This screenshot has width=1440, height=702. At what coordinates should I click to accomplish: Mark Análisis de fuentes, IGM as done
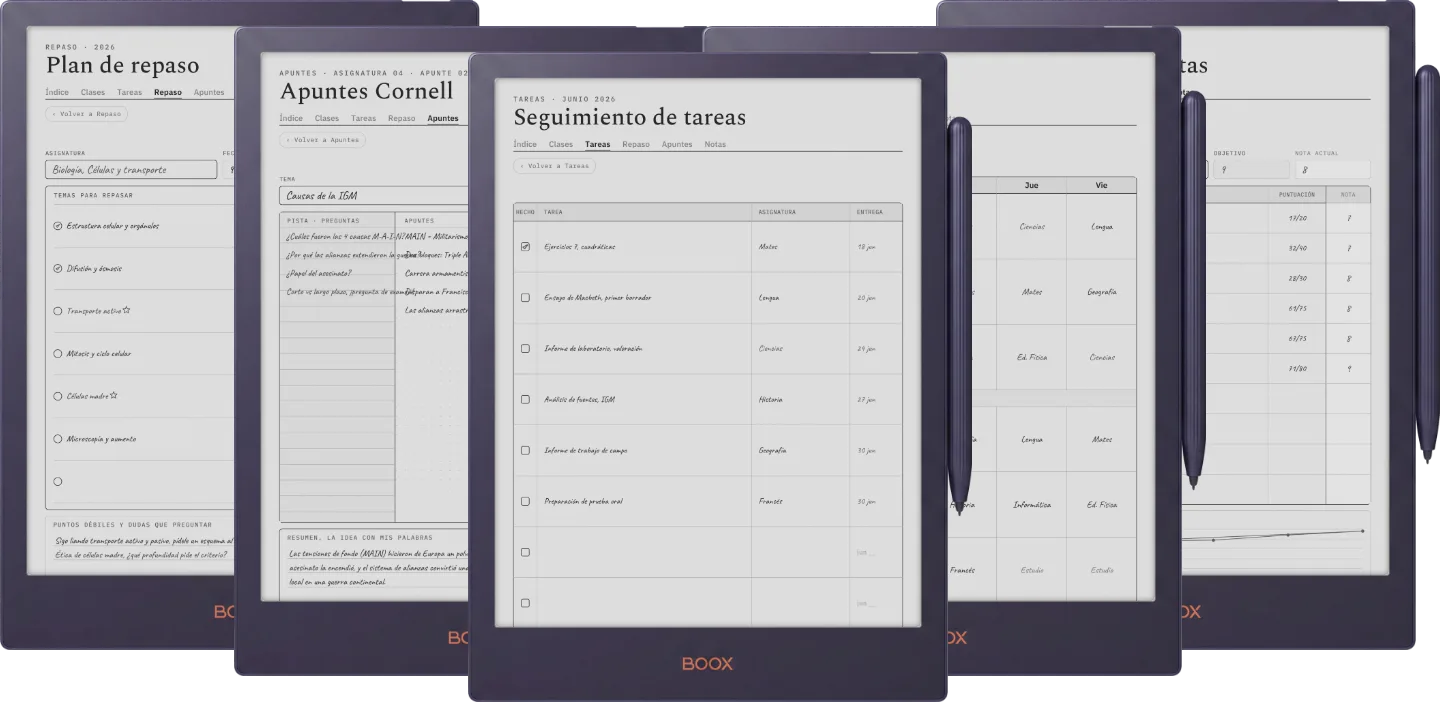tap(525, 399)
